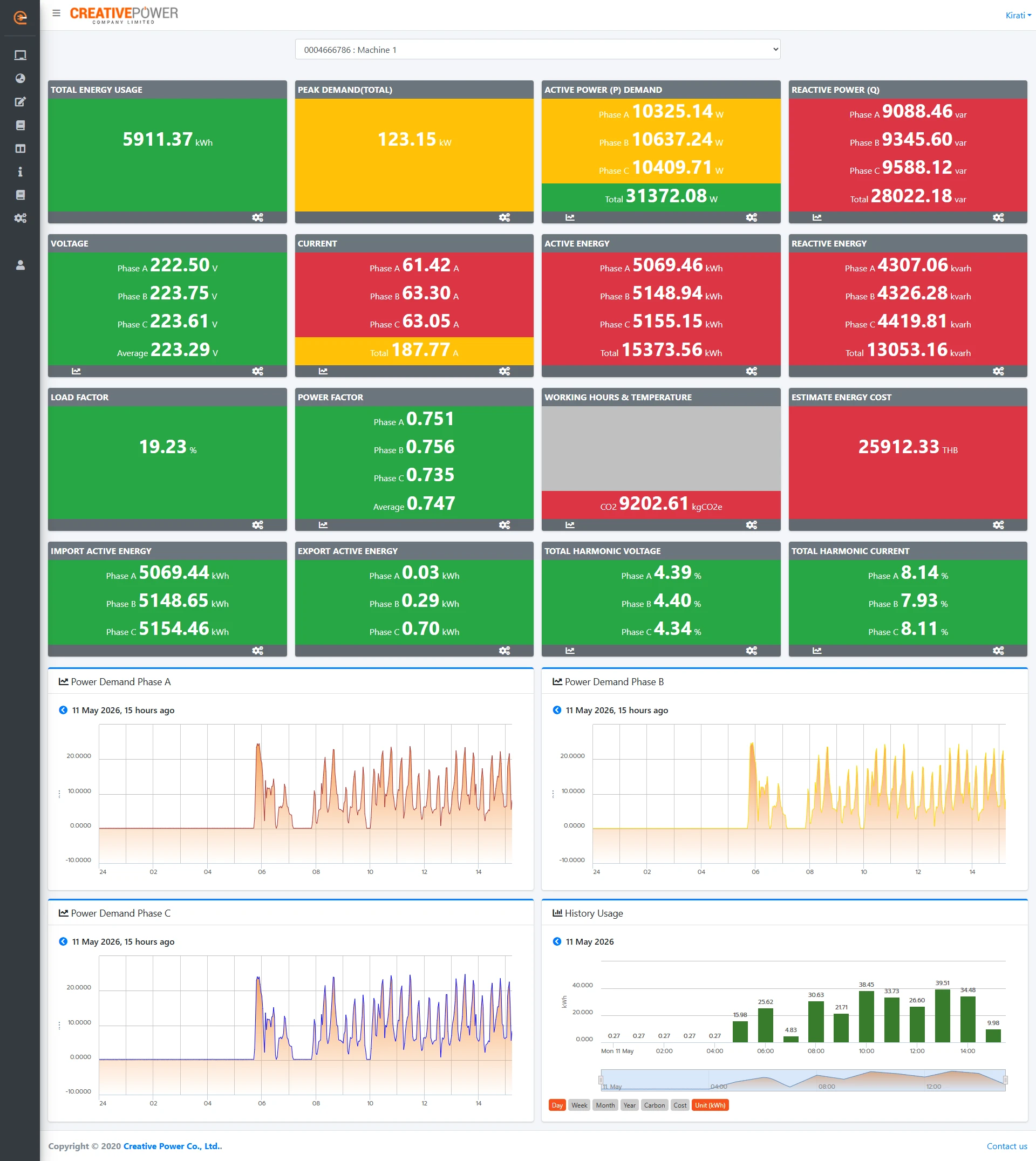Click the right handle of history range slider
Image resolution: width=1036 pixels, height=1161 pixels.
pos(1005,1080)
